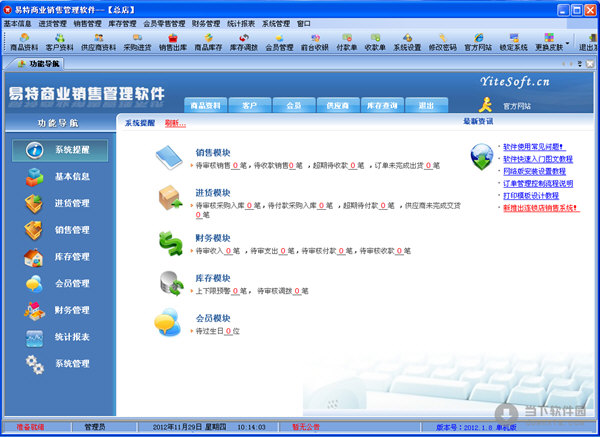Open 商品资料 toolbar icon
This screenshot has height=437, width=600.
(x=24, y=42)
